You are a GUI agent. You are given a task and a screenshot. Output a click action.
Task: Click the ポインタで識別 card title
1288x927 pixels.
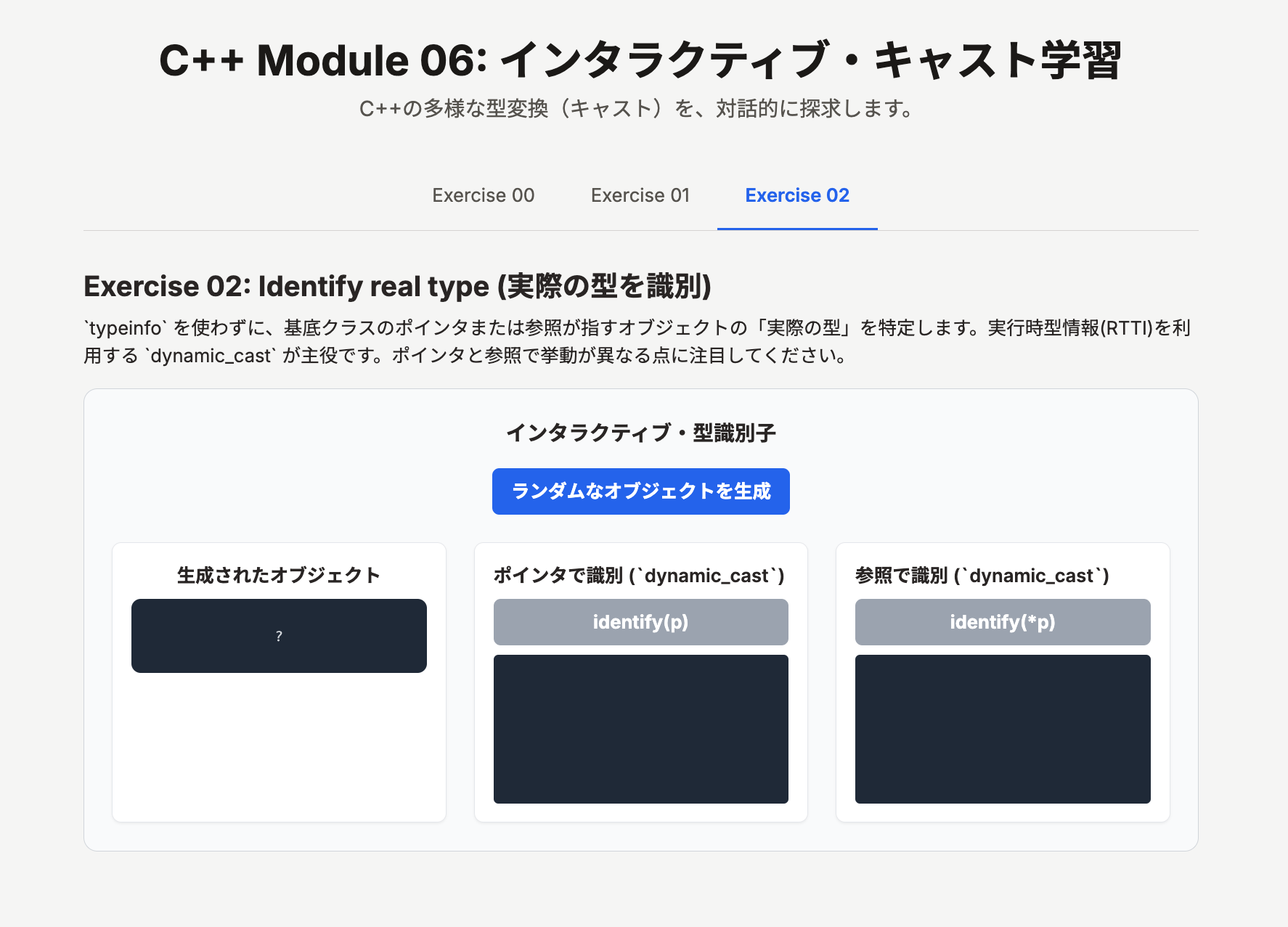(639, 576)
